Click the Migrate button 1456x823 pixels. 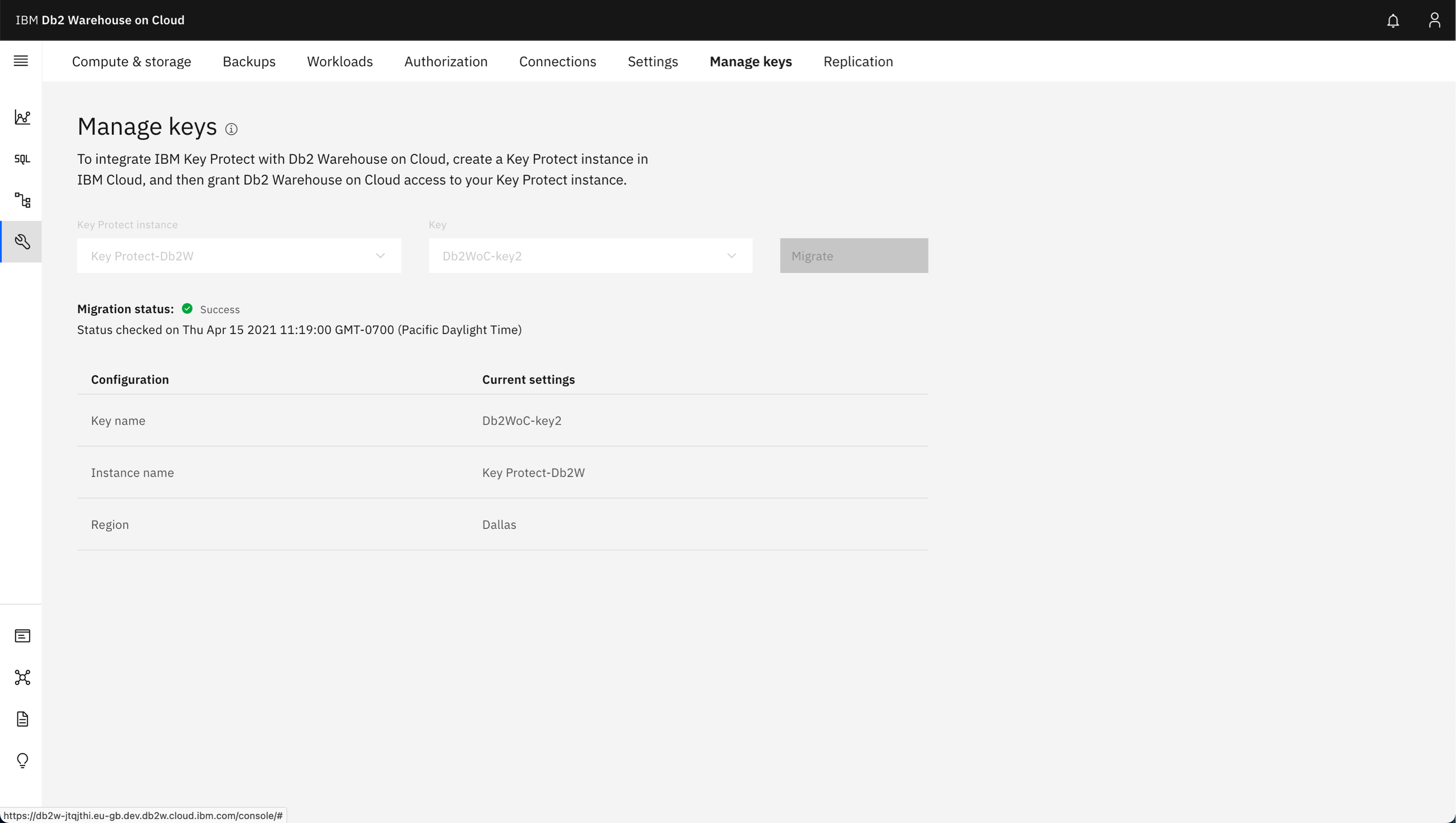pyautogui.click(x=854, y=255)
